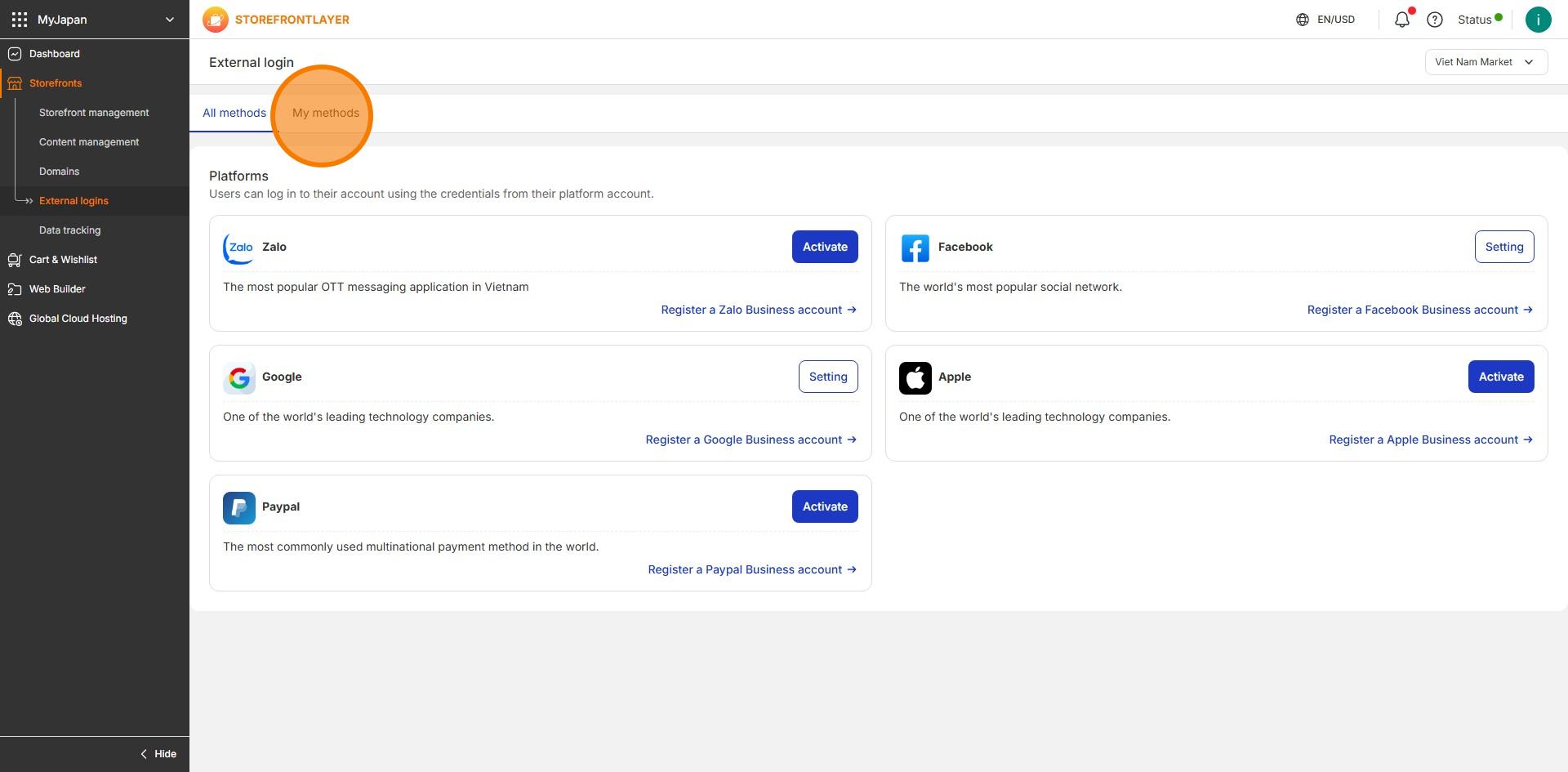Click the External login page heading
Image resolution: width=1568 pixels, height=772 pixels.
point(252,62)
